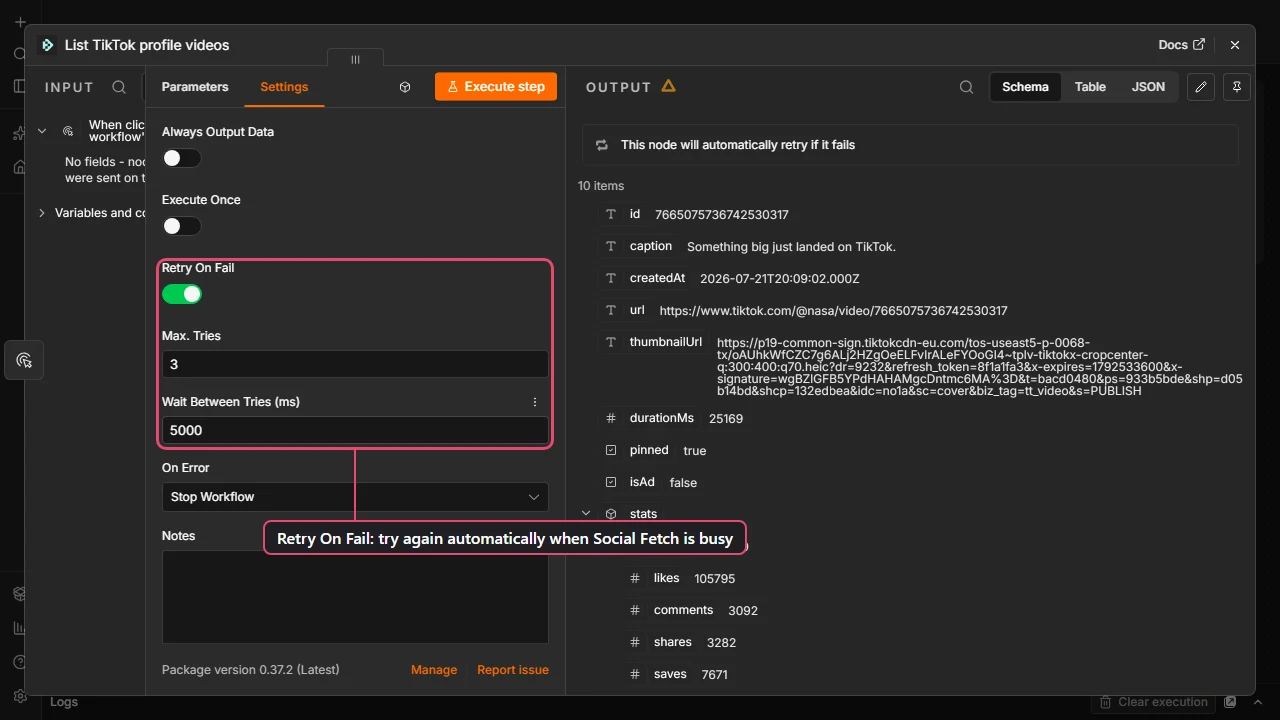The image size is (1280, 720).
Task: Expand Variables and context in the INPUT panel
Action: click(x=42, y=213)
